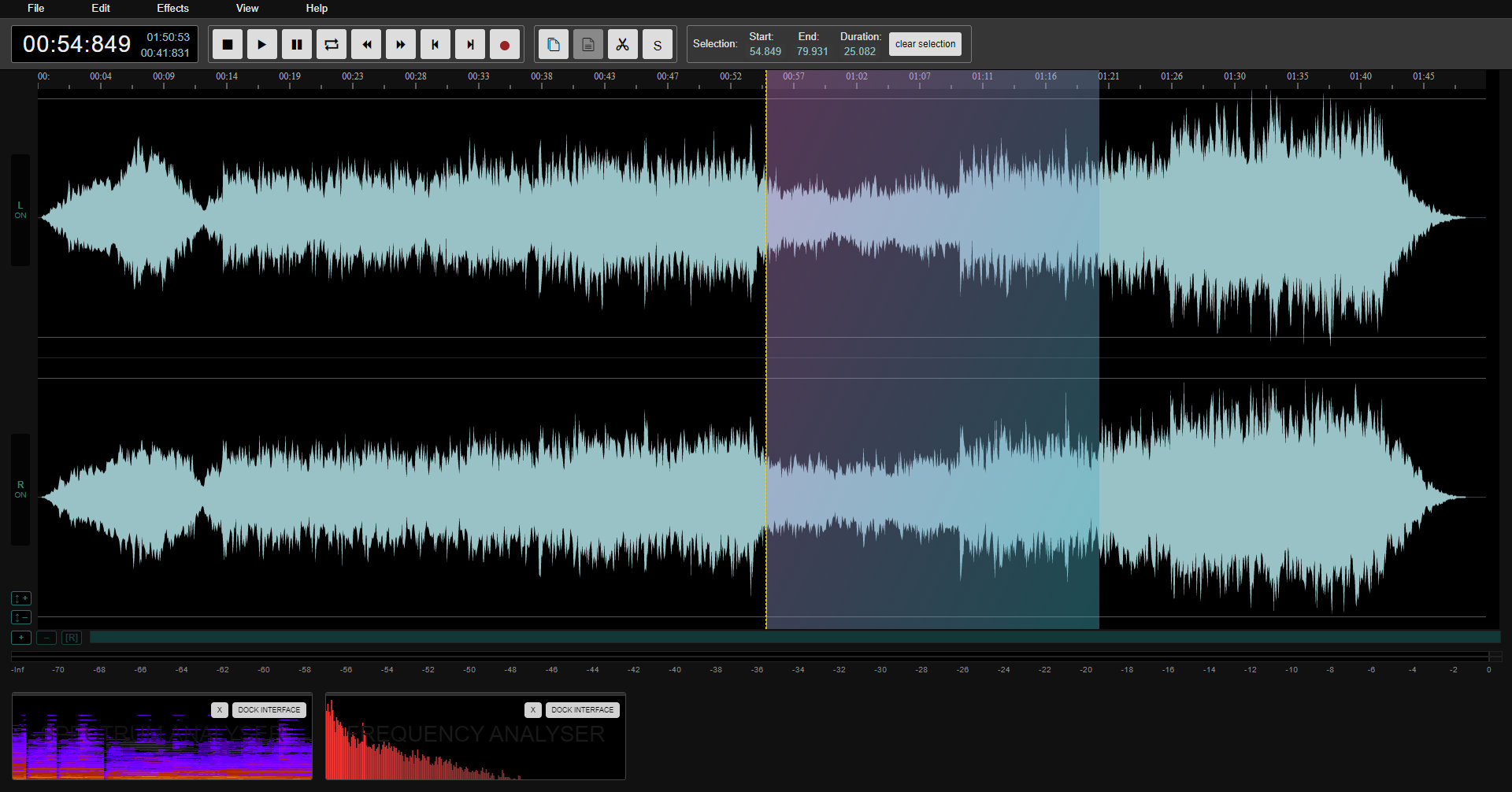
Task: Dock the Spectrum Analyser interface
Action: point(269,709)
